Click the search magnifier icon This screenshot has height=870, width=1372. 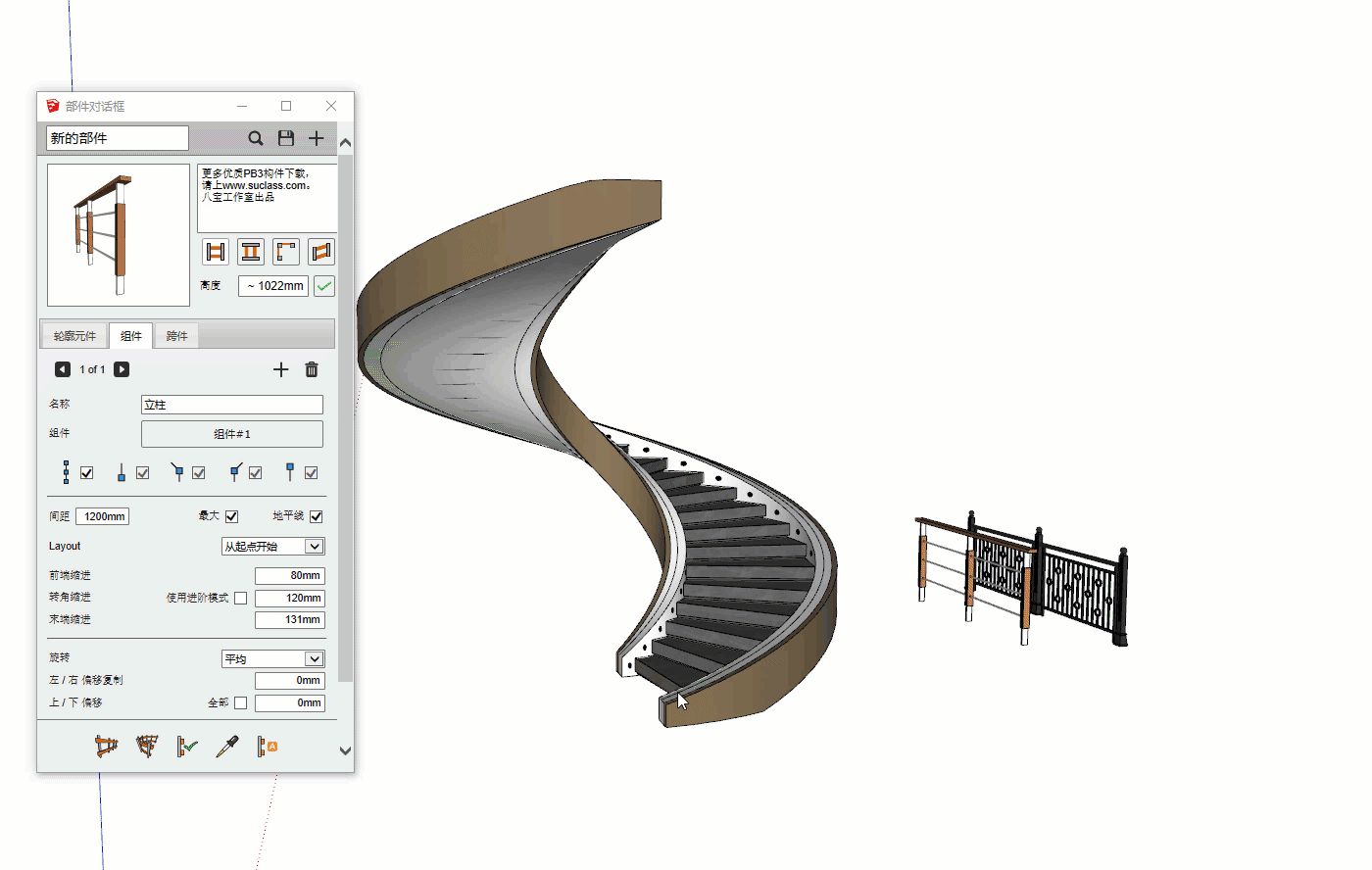point(255,138)
